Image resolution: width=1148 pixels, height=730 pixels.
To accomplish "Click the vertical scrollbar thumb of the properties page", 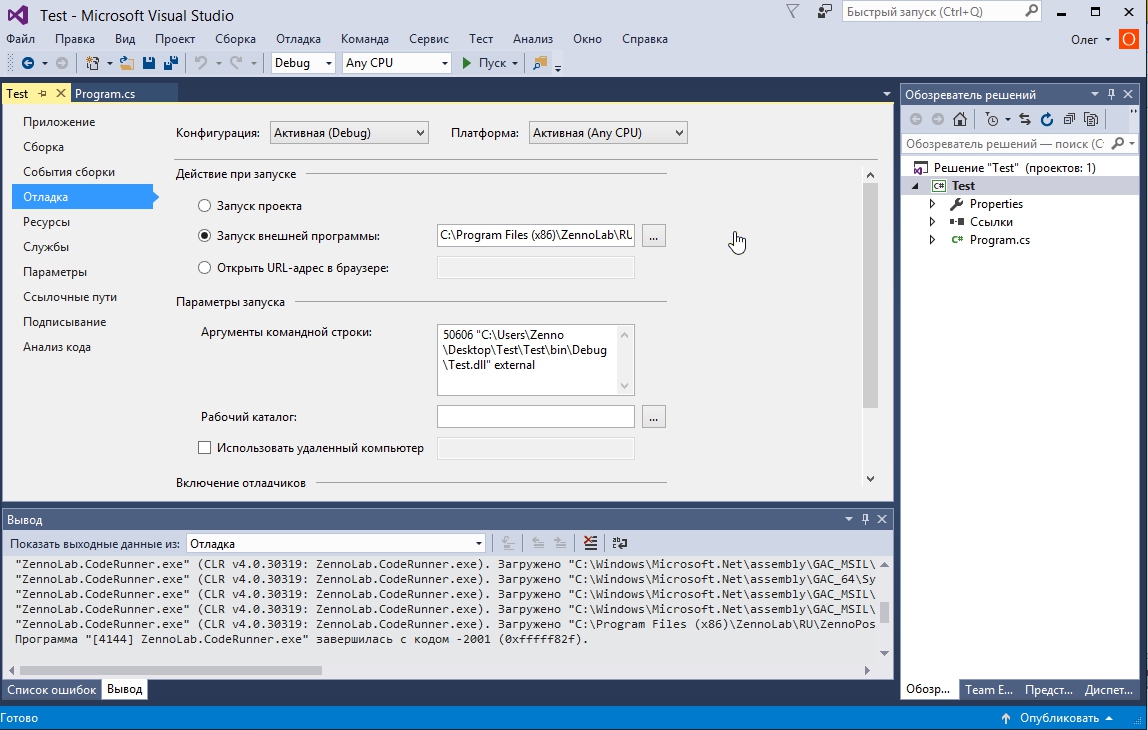I will (870, 295).
